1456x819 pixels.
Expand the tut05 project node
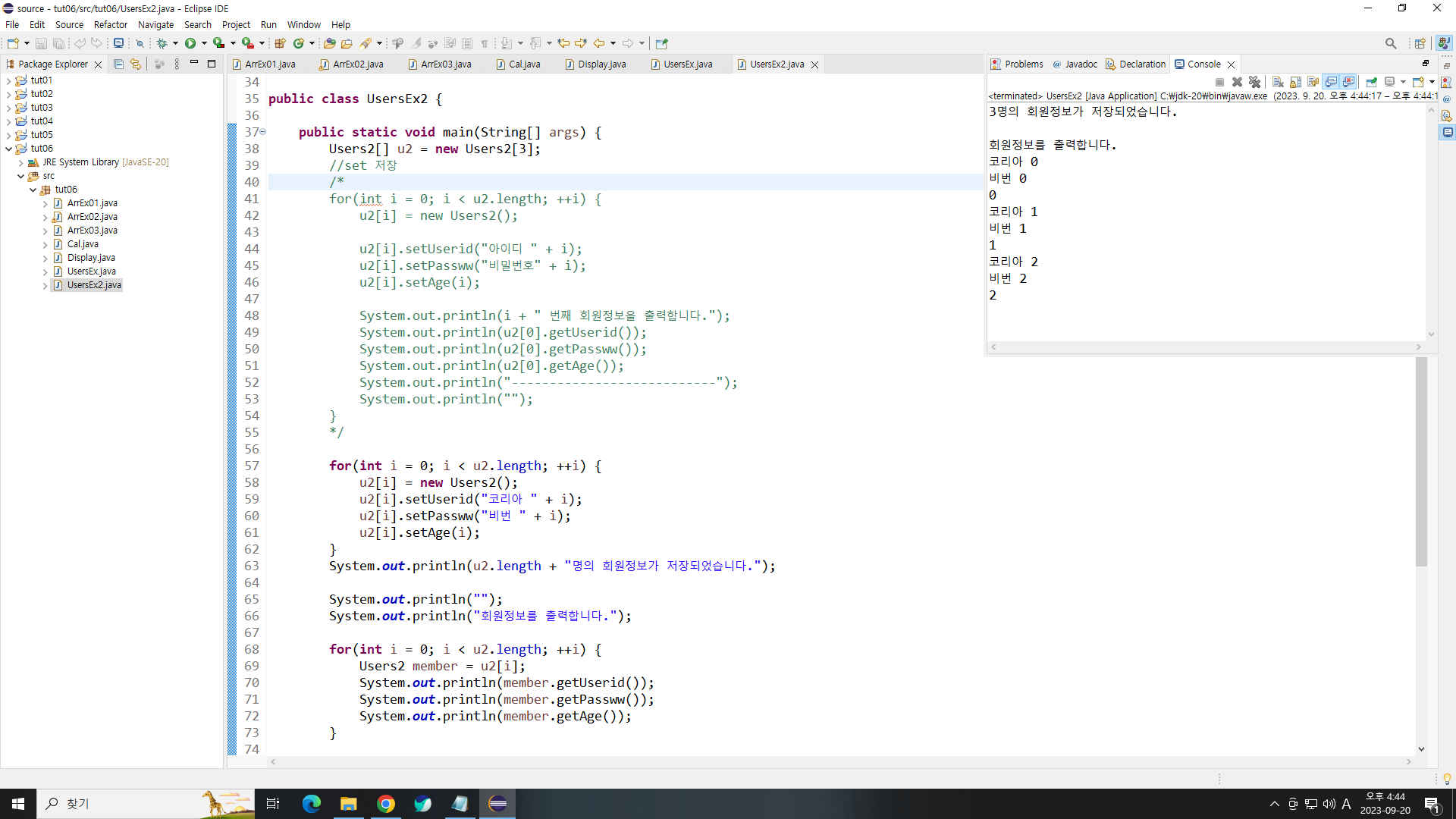8,135
